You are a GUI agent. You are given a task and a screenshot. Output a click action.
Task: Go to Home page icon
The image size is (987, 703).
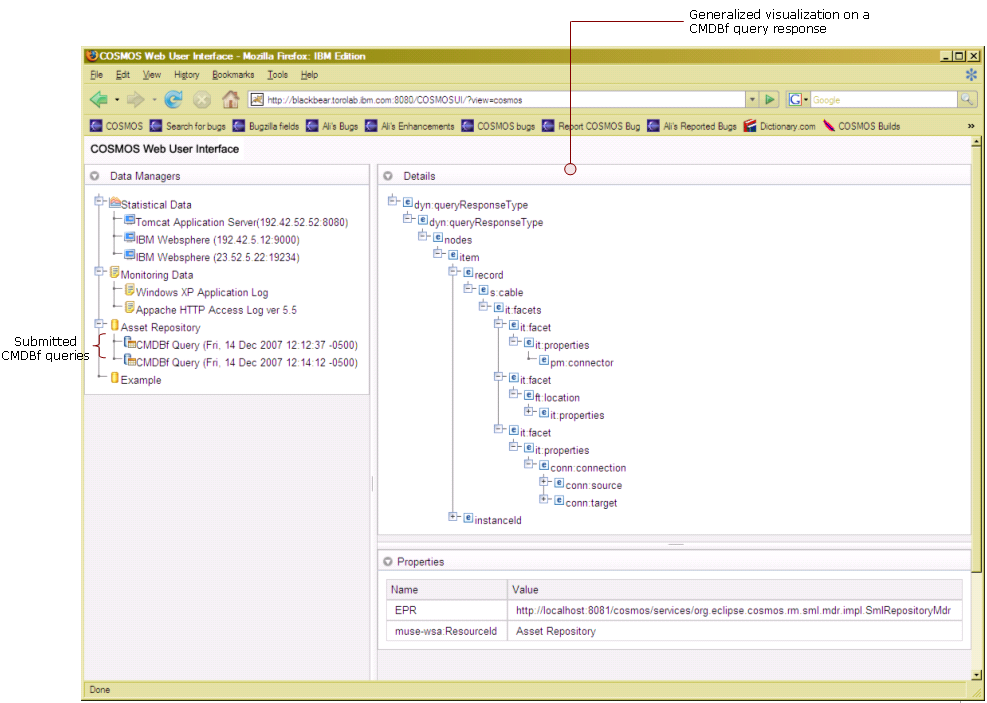point(230,99)
